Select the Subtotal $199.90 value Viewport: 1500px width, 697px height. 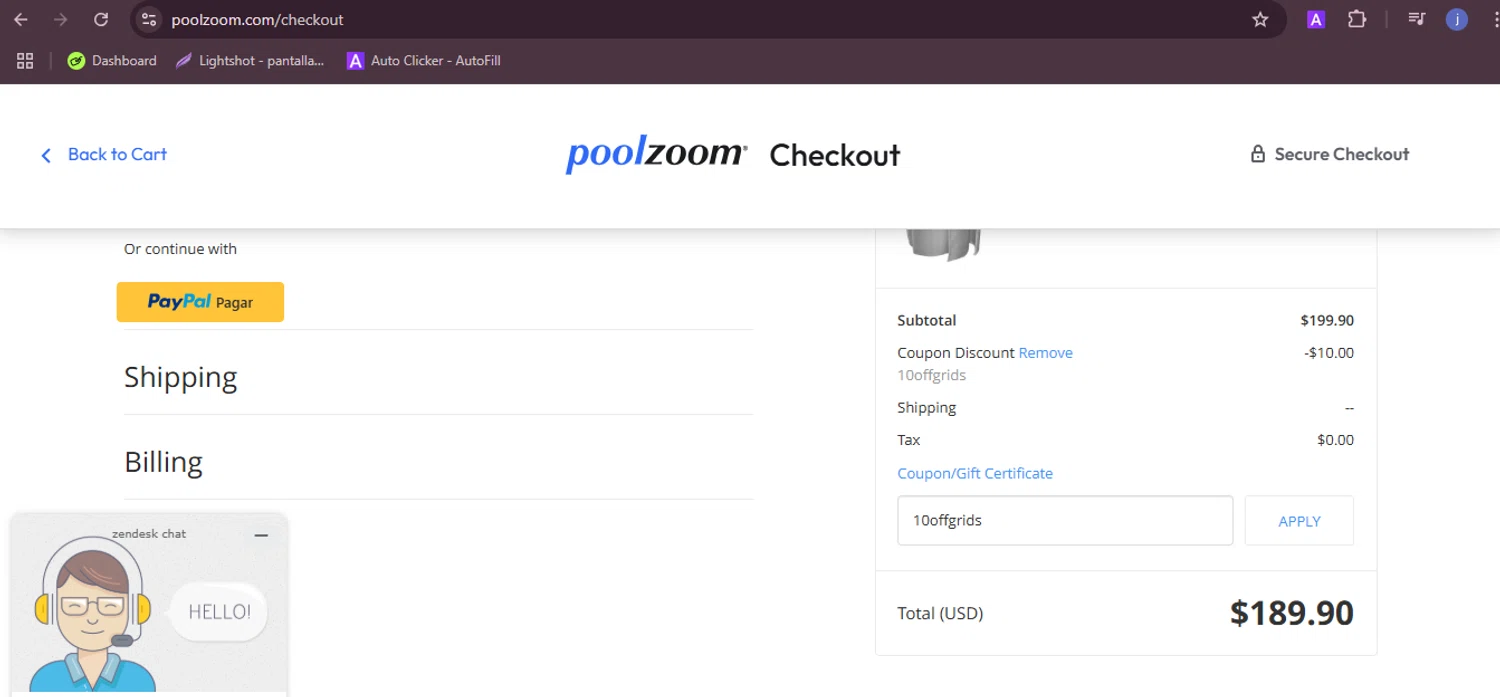click(x=1327, y=321)
